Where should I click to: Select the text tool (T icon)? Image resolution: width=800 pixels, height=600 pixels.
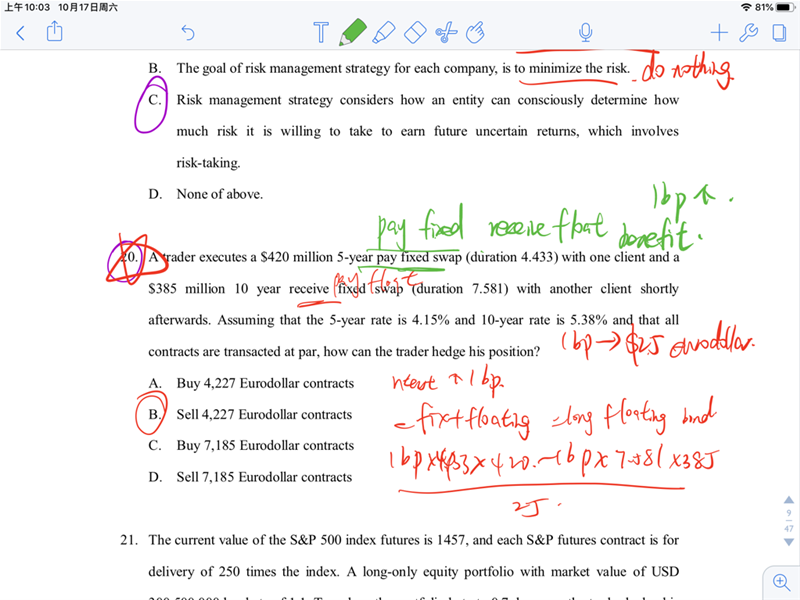coord(320,33)
